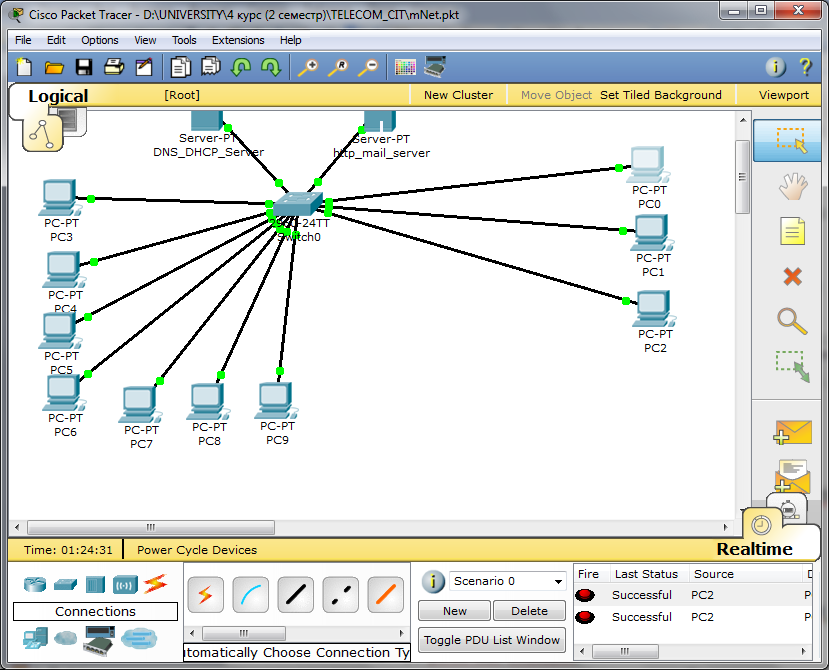Viewport: 829px width, 670px height.
Task: Click the Add Complex PDU envelope icon
Action: point(792,475)
